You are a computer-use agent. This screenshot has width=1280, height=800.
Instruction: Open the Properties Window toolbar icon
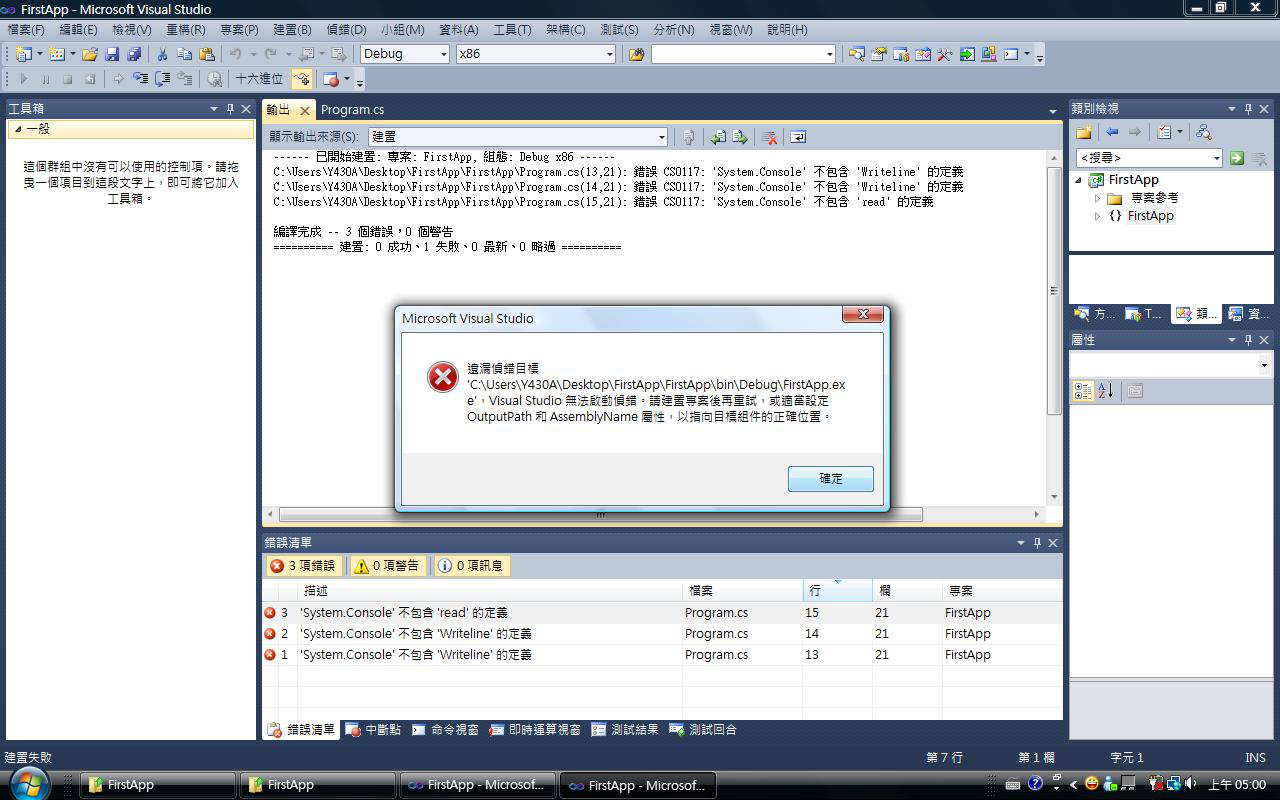[x=879, y=54]
